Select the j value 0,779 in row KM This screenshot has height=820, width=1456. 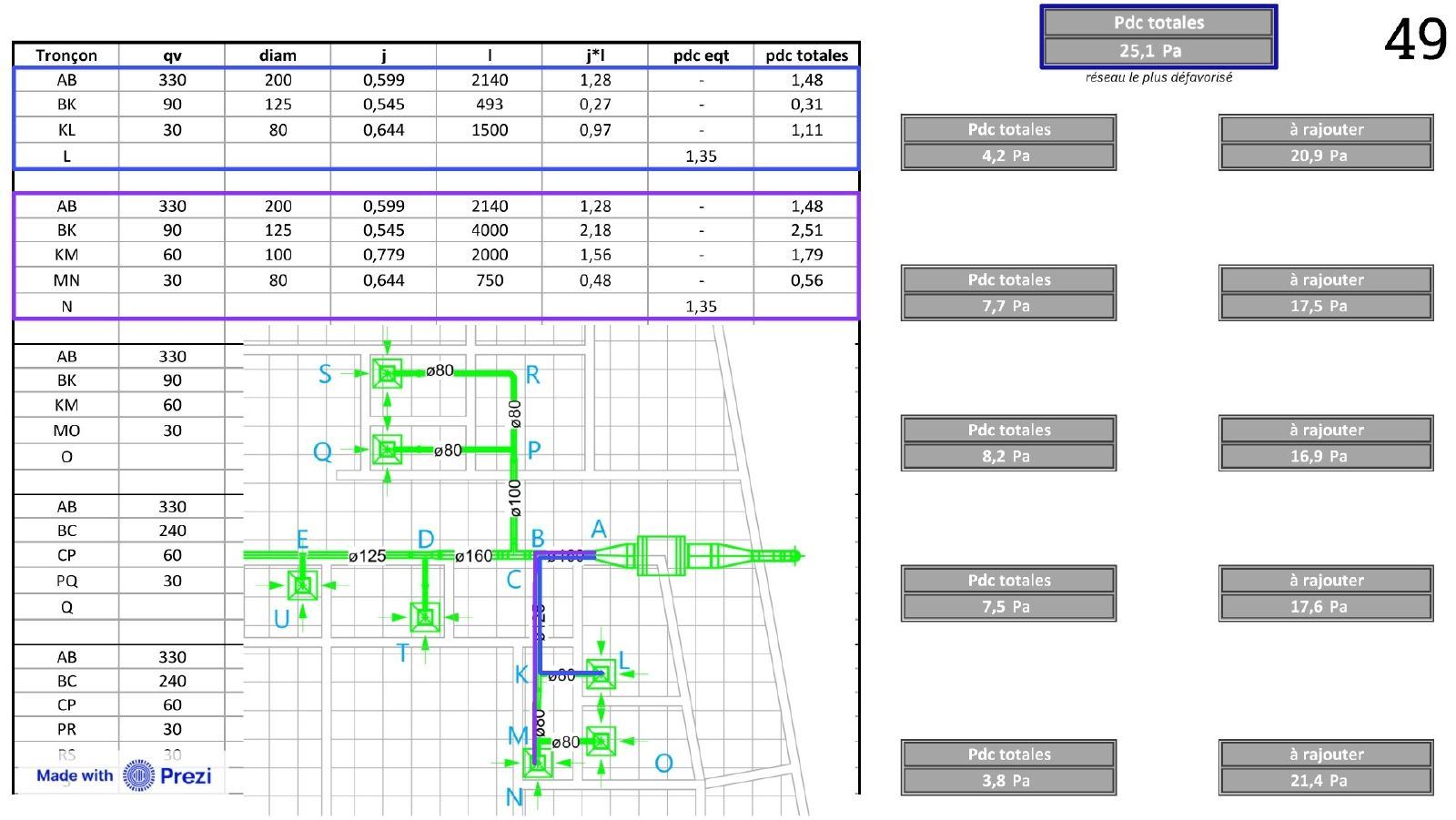click(383, 255)
